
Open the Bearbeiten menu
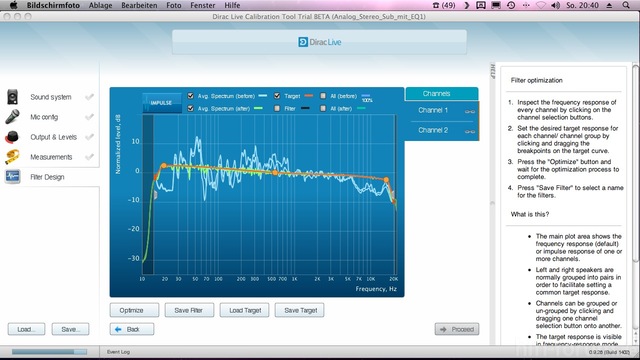click(x=139, y=5)
